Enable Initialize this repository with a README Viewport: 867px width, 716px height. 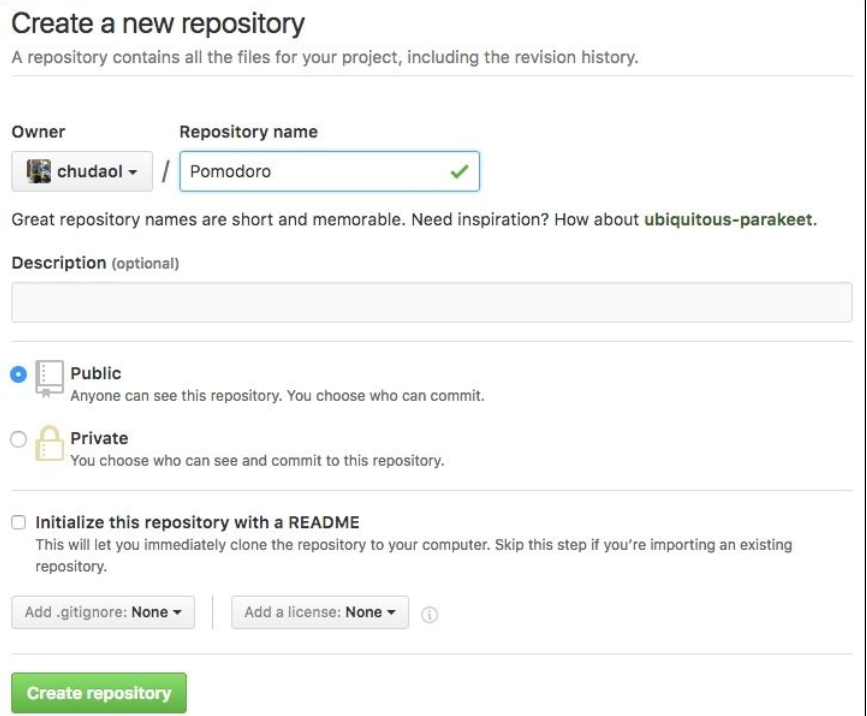18,522
